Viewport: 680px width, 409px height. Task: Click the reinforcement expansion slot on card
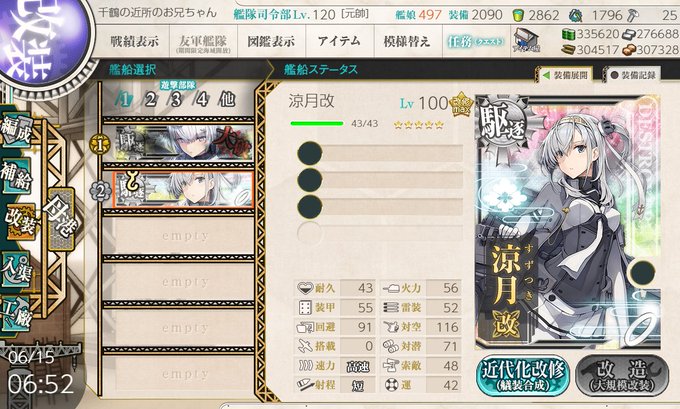click(x=642, y=273)
